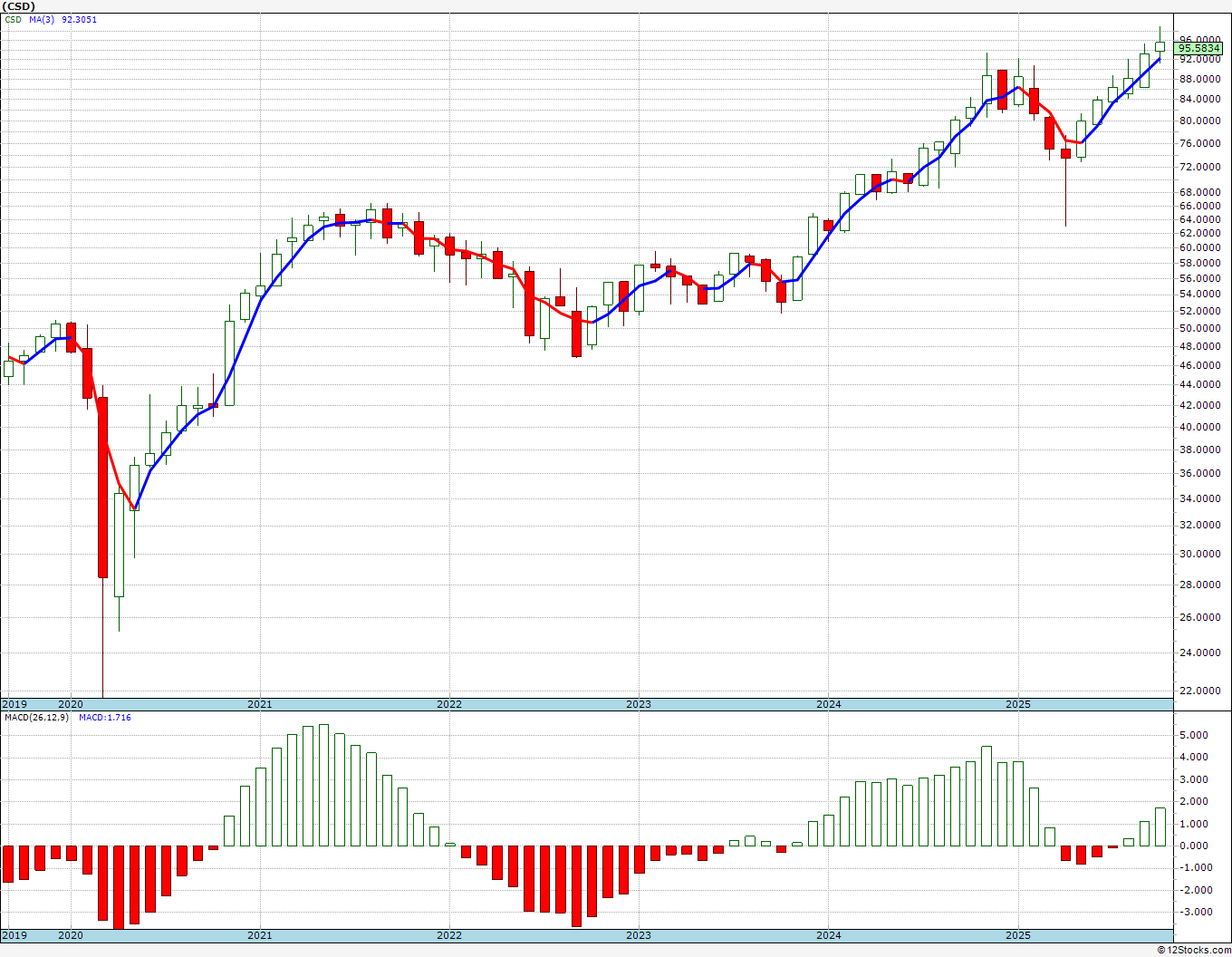Select the green CSD legend label
Viewport: 1232px width, 957px height.
point(13,19)
